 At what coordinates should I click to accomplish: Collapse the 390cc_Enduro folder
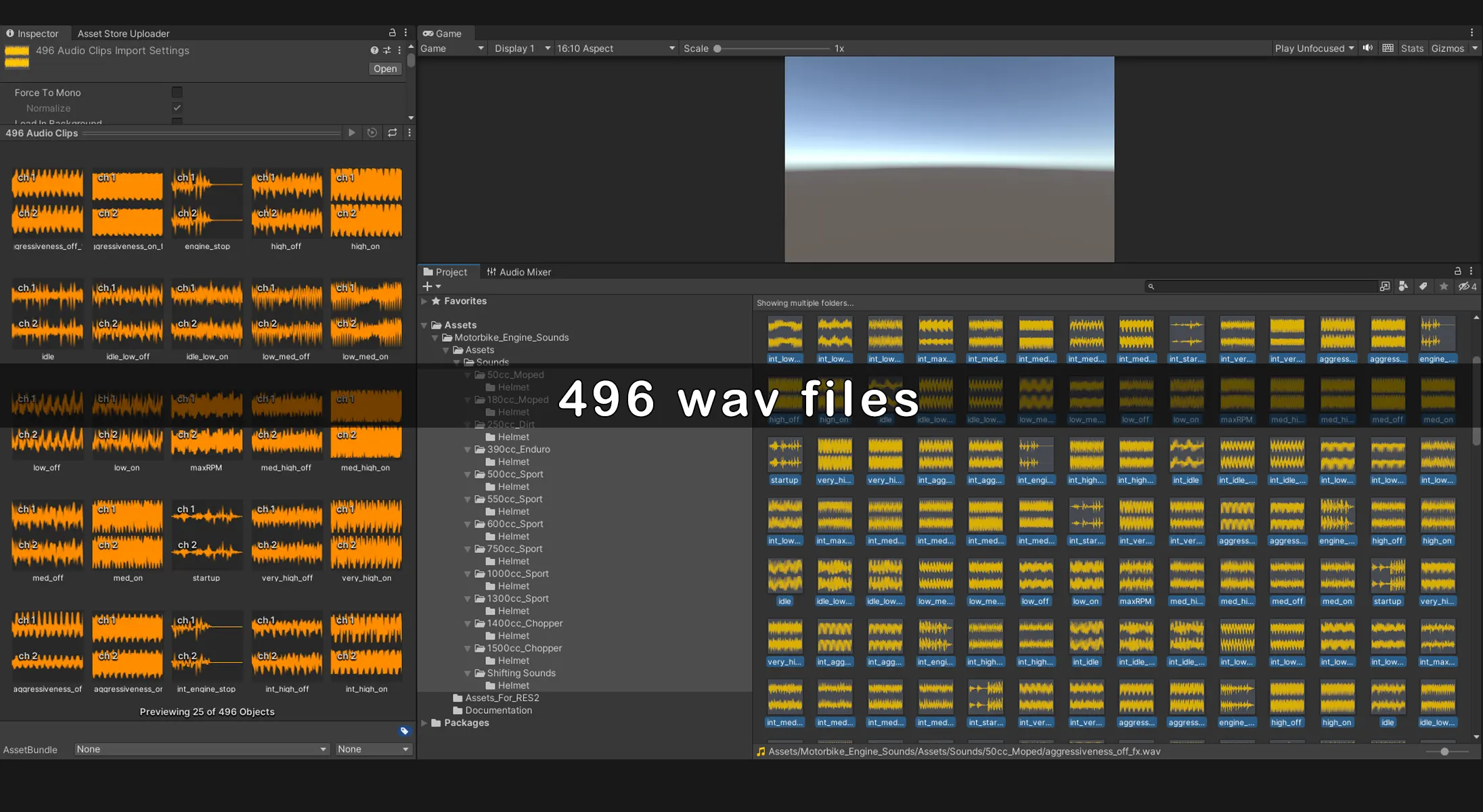(468, 449)
